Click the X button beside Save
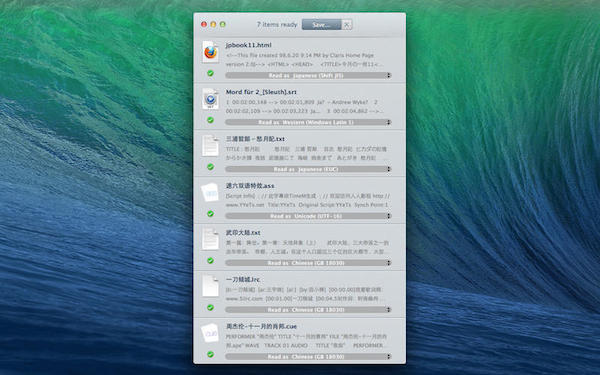The height and width of the screenshot is (375, 600). (x=347, y=24)
